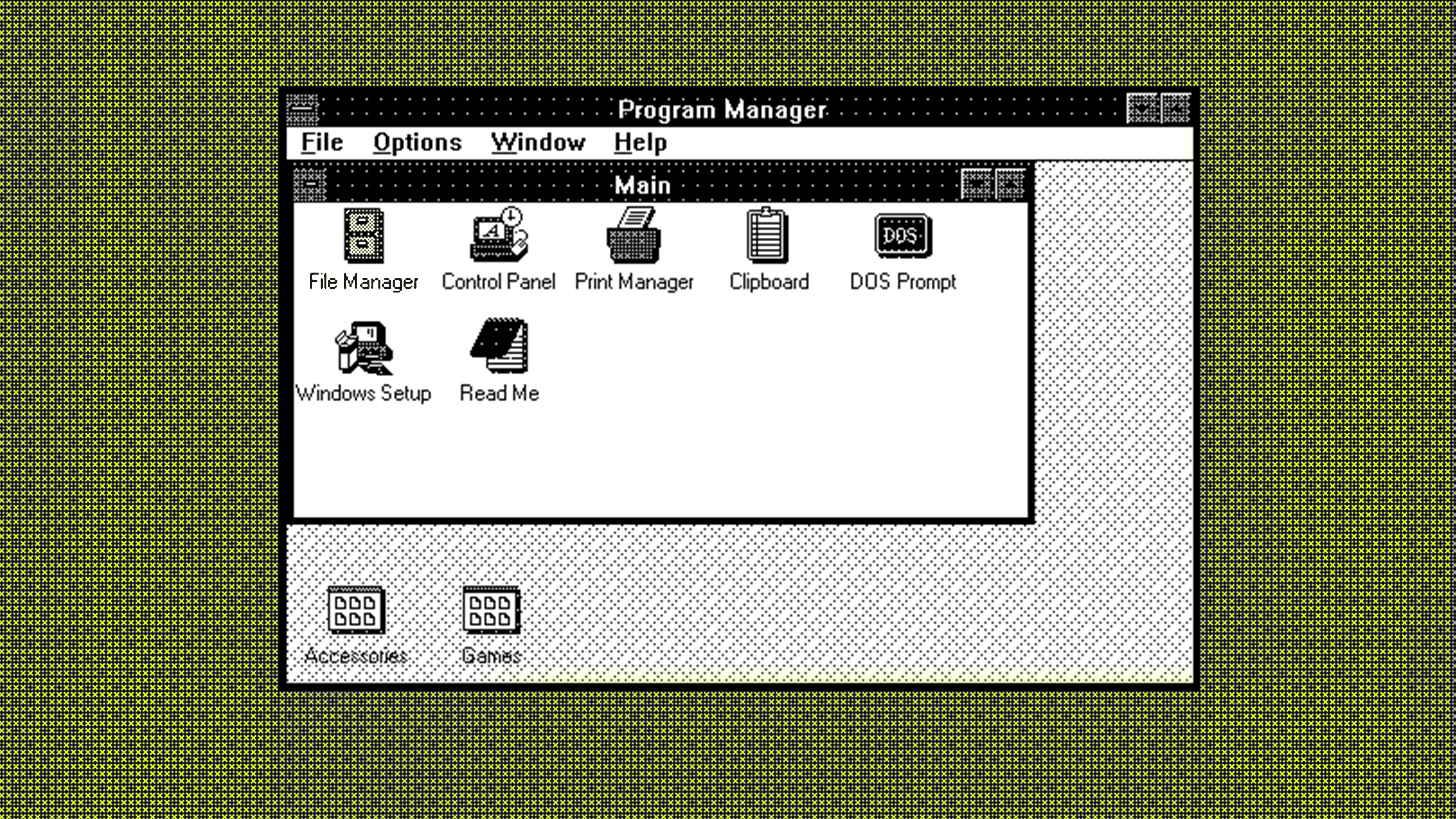The image size is (1456, 819).
Task: Open the Main window's control-menu box
Action: click(x=310, y=185)
